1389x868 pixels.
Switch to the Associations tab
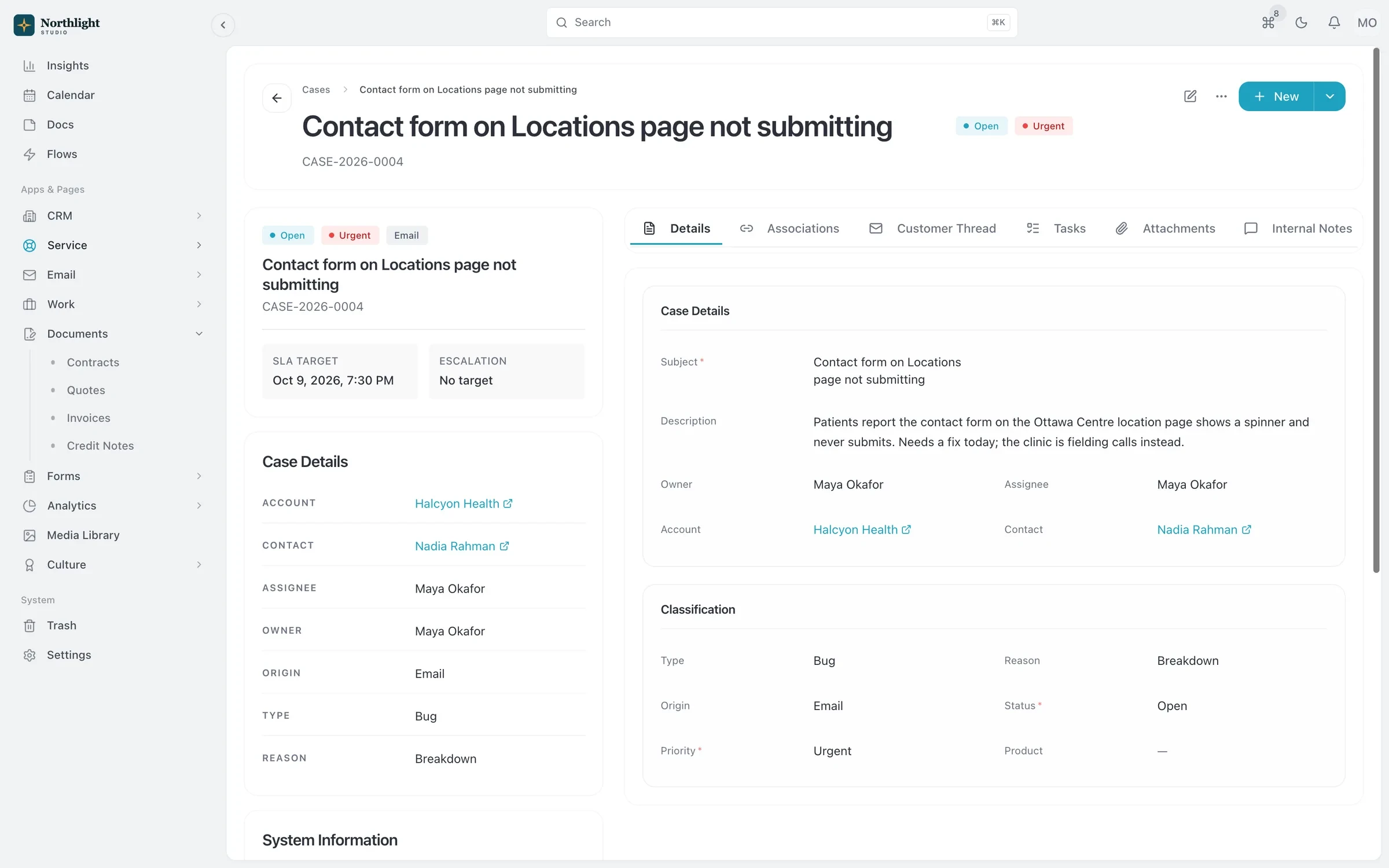click(x=789, y=229)
